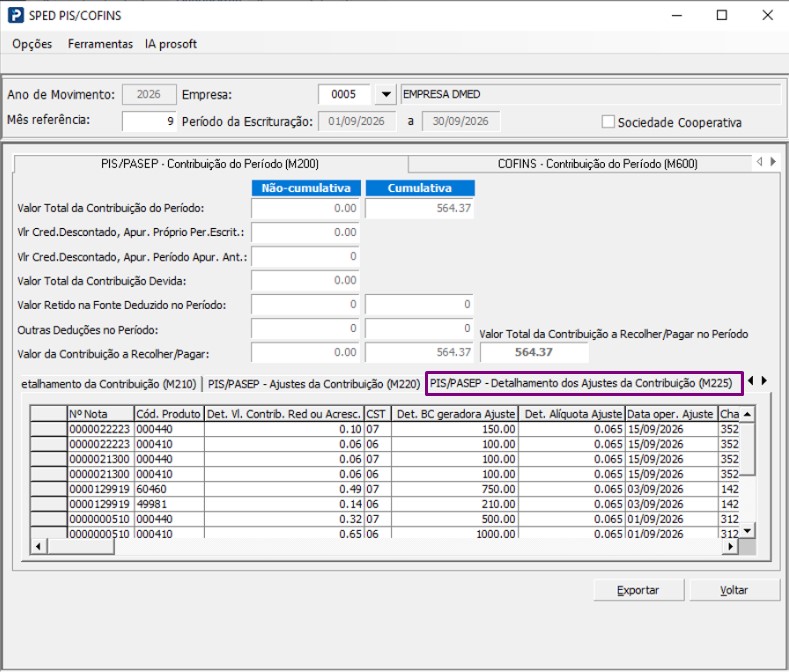Click the BC value 750.00 cell
Image resolution: width=789 pixels, height=672 pixels.
coord(455,489)
